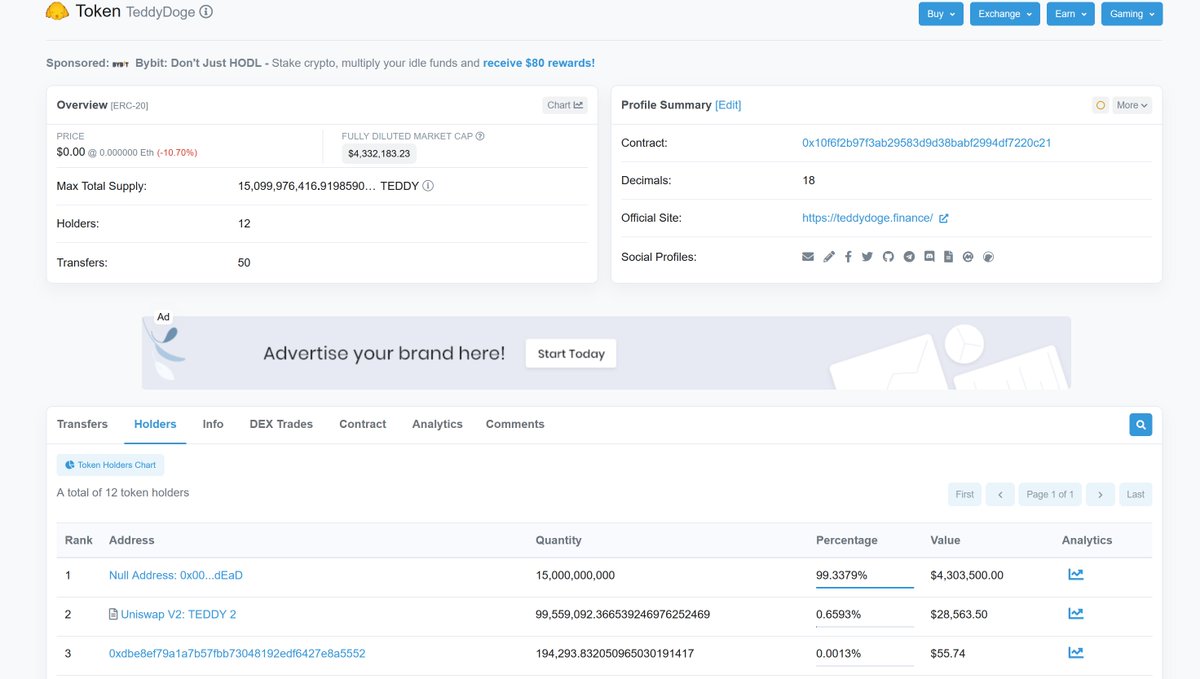The image size is (1200, 679).
Task: Expand the Buy dropdown
Action: [x=941, y=14]
